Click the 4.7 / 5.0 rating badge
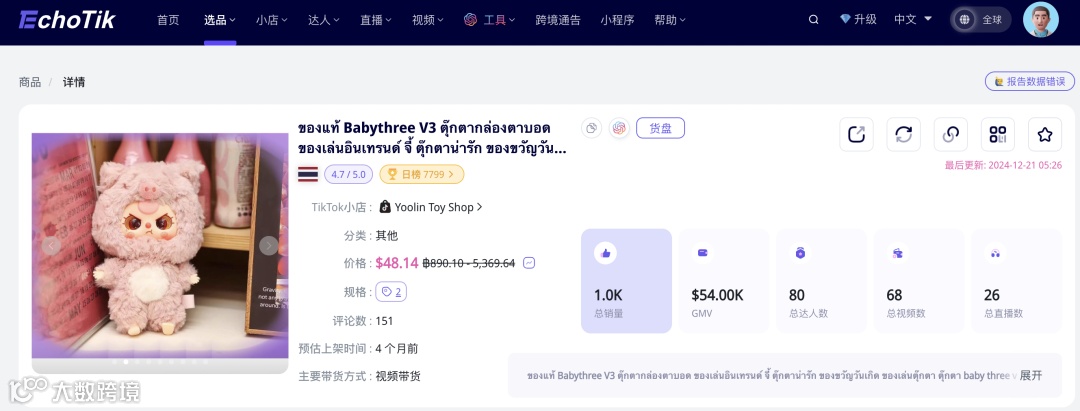The width and height of the screenshot is (1080, 411). [x=349, y=175]
